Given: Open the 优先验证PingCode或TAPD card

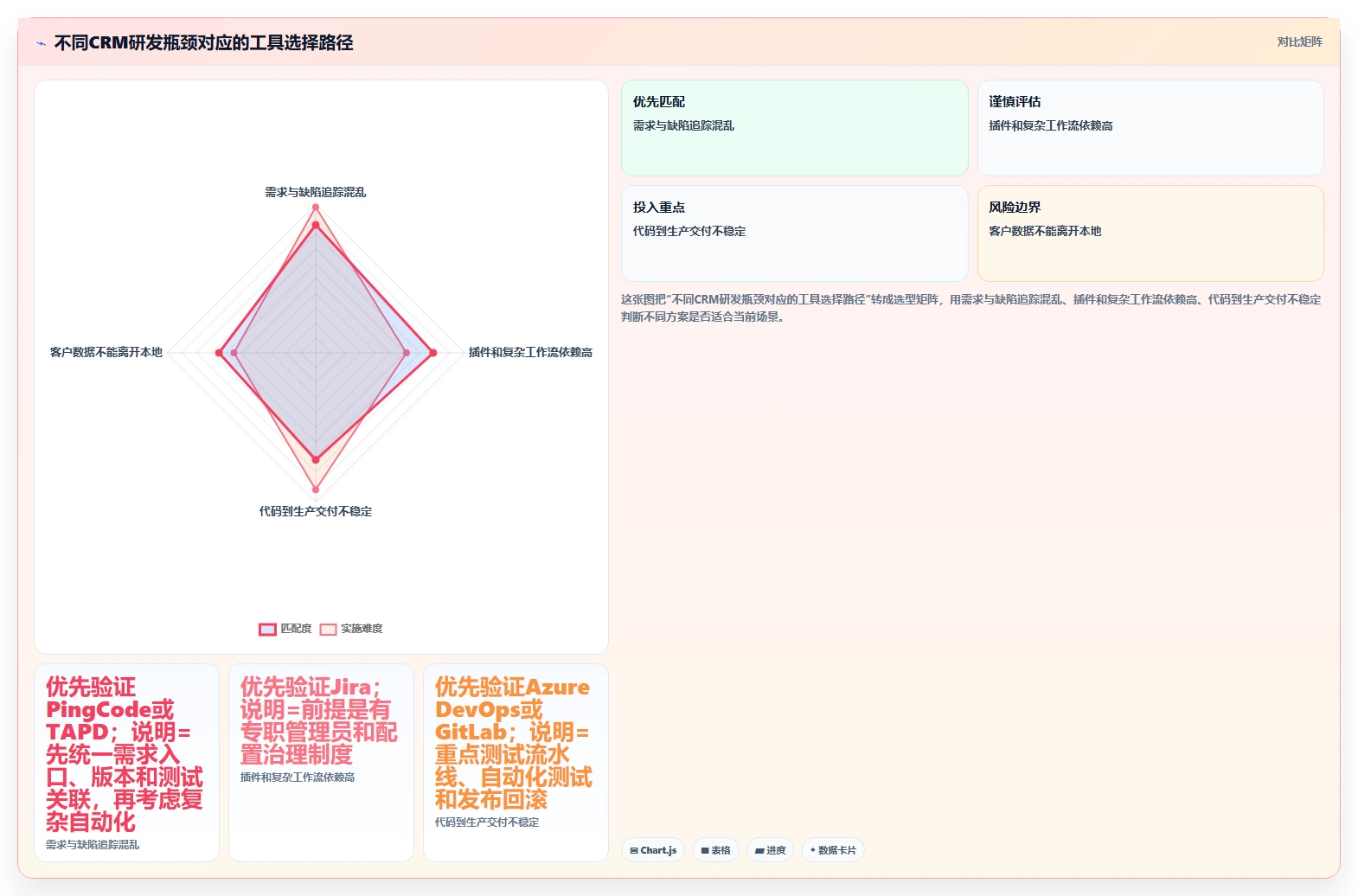Looking at the screenshot, I should point(126,763).
